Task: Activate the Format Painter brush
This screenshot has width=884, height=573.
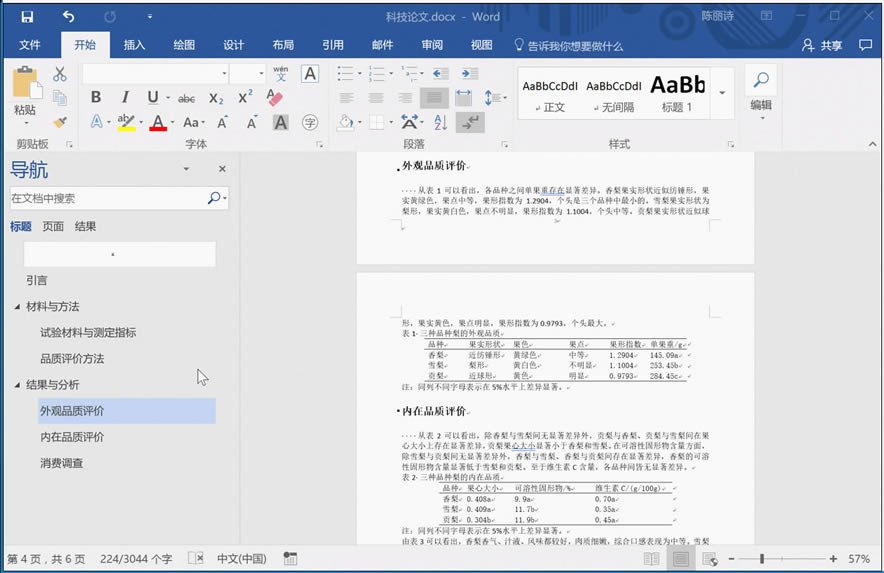Action: click(x=60, y=122)
